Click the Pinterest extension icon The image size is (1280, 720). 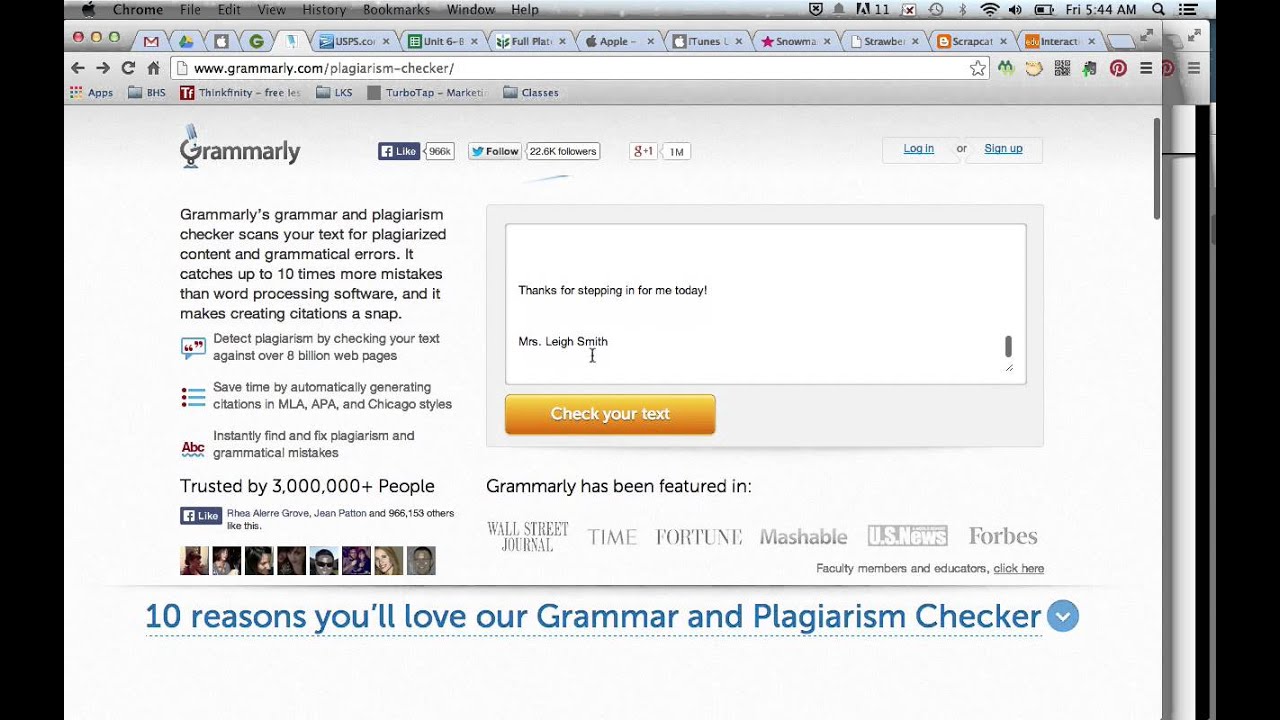click(1118, 68)
